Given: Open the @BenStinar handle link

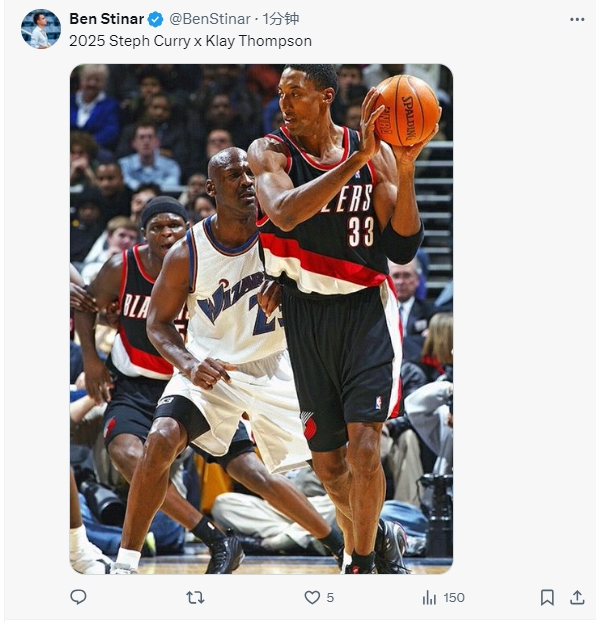Looking at the screenshot, I should tap(210, 19).
